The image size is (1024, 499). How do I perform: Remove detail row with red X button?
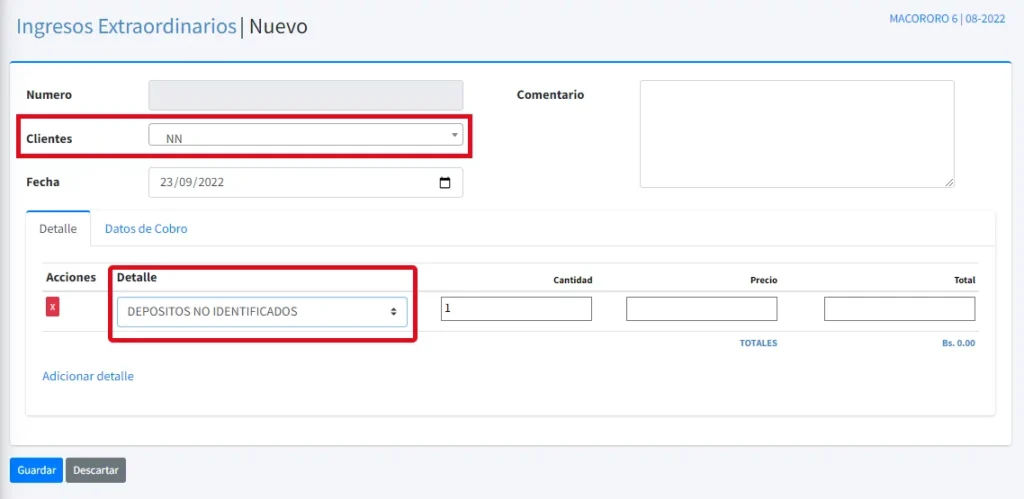click(x=53, y=307)
